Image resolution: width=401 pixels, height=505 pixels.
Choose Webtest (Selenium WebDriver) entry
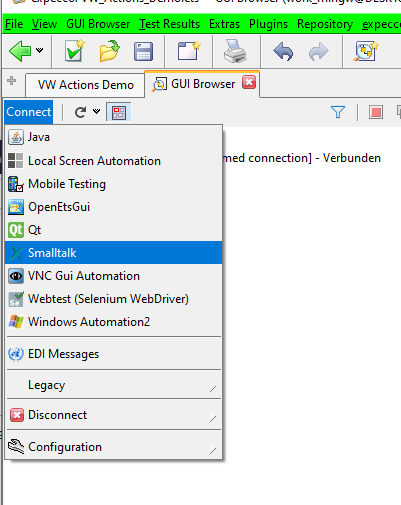[x=114, y=299]
